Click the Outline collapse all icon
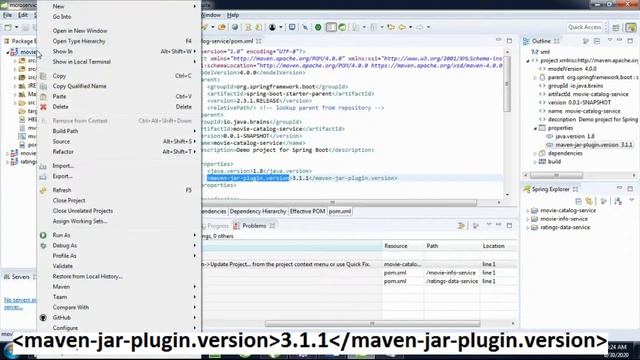This screenshot has height=360, width=640. [x=597, y=41]
